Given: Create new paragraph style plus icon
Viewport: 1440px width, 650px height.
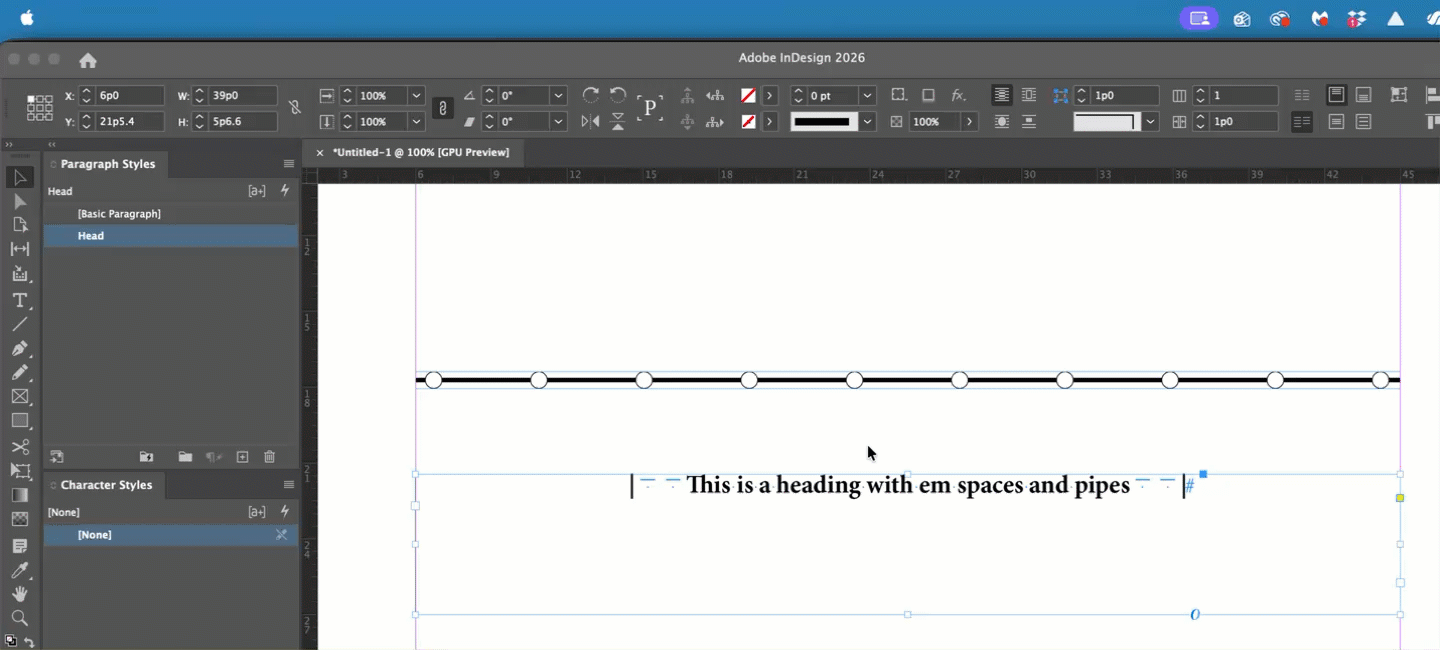Looking at the screenshot, I should [242, 457].
